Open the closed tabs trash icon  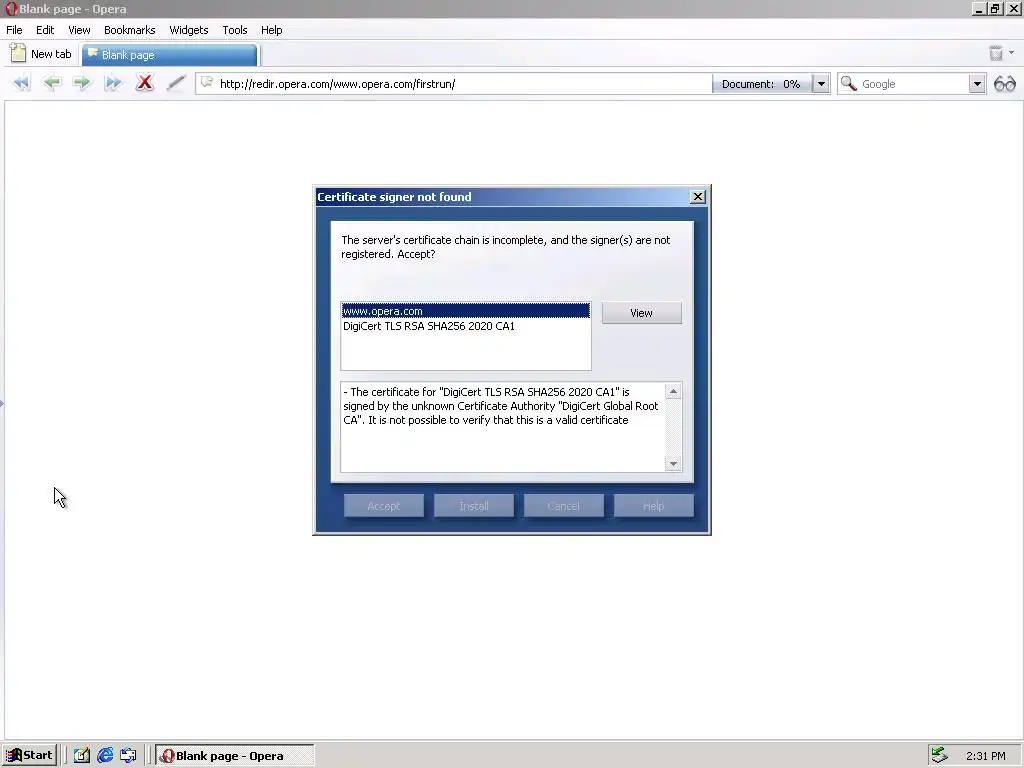click(995, 53)
